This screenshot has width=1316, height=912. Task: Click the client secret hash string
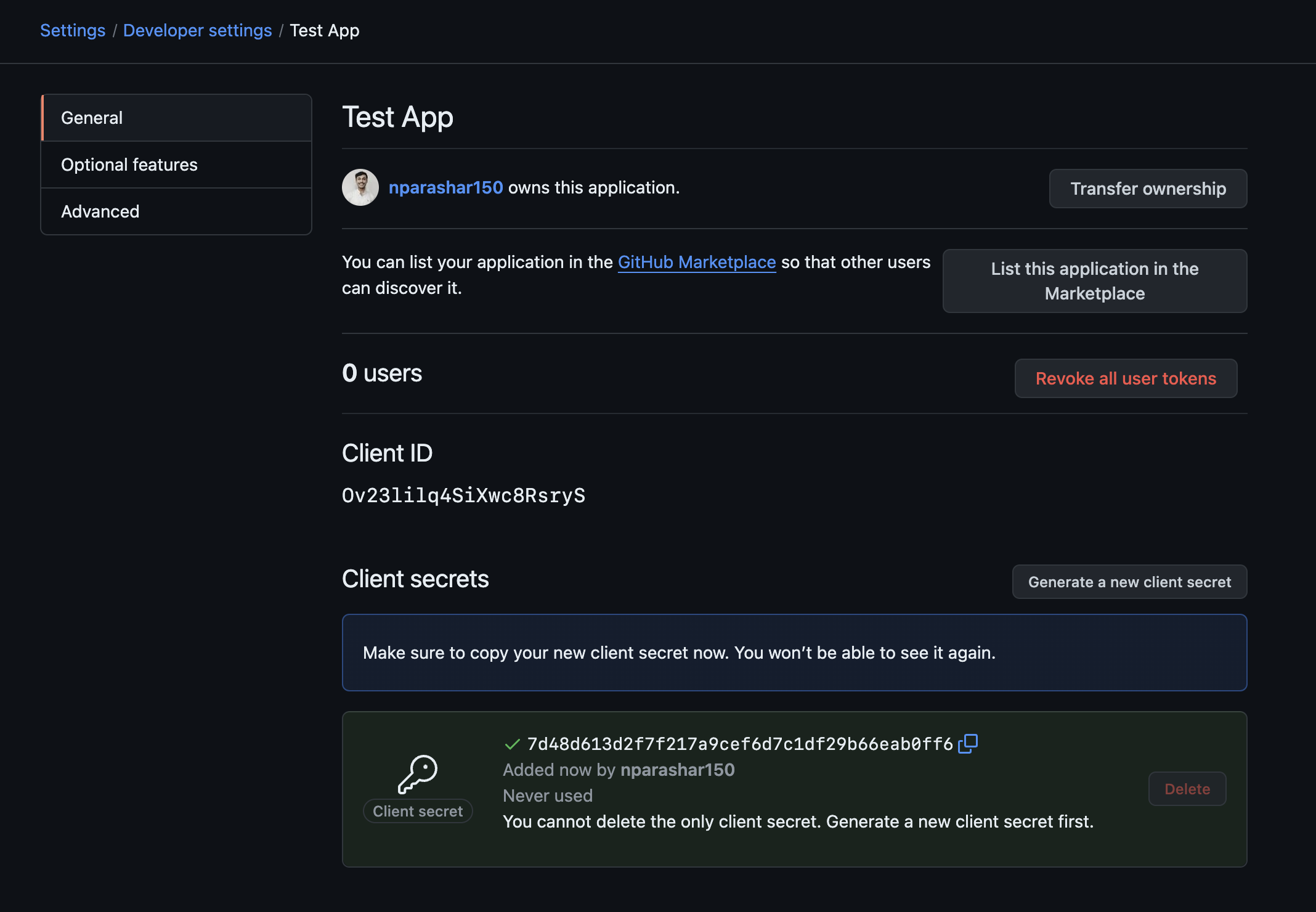point(740,744)
